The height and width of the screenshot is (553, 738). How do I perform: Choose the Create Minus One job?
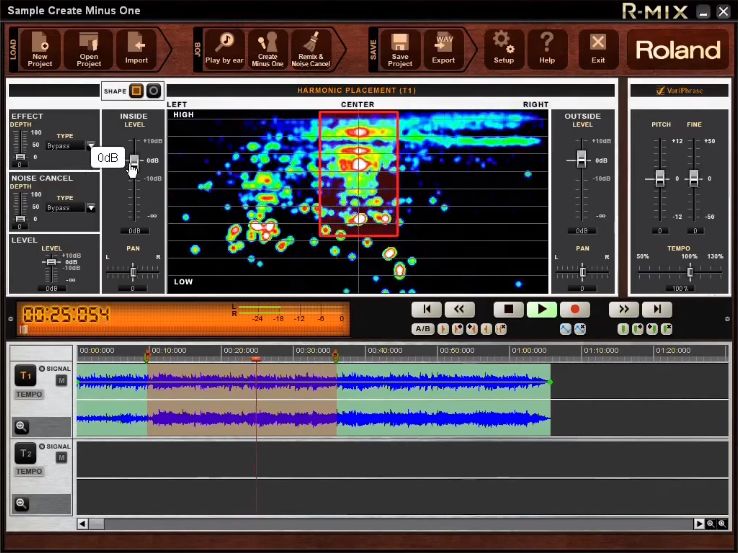[x=267, y=49]
